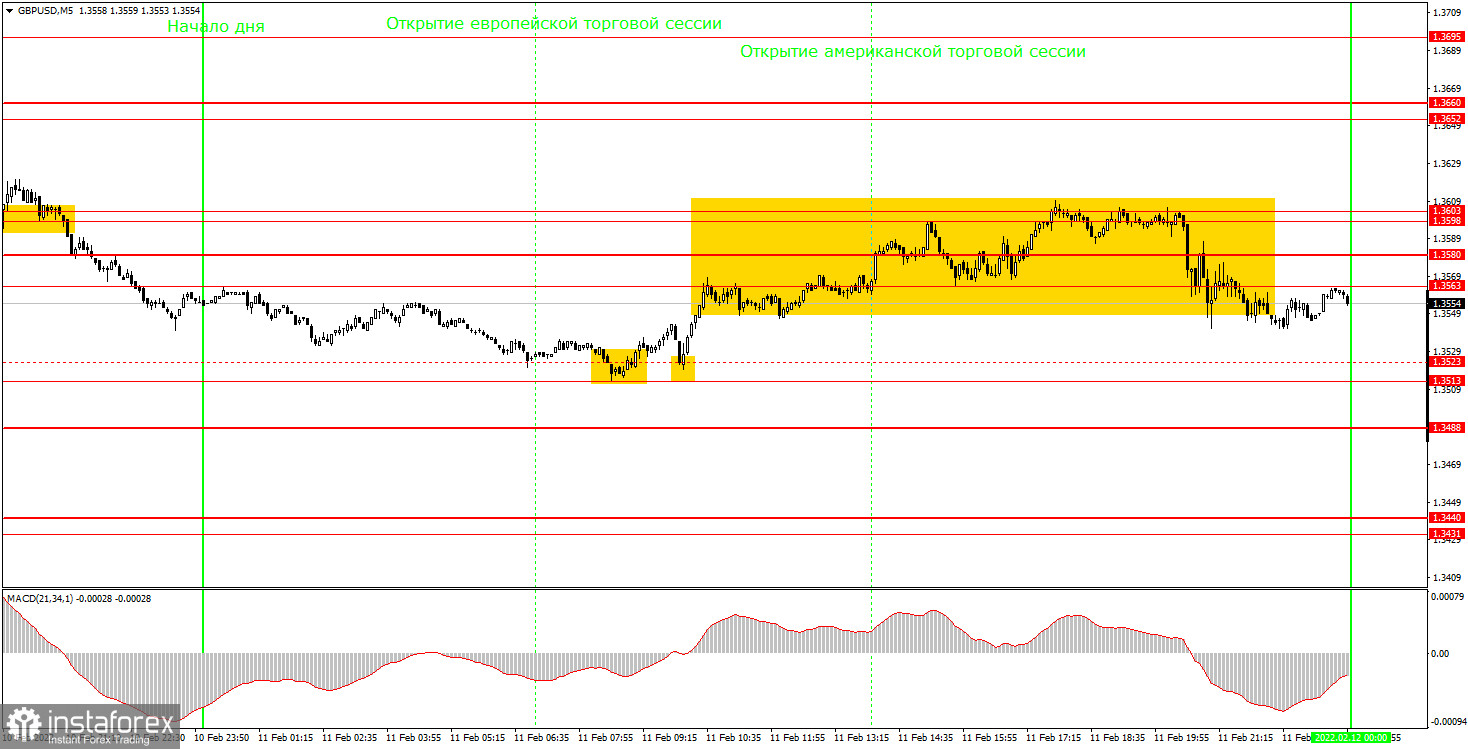1468x749 pixels.
Task: Click the MACD scale value 0.00079
Action: [1450, 596]
